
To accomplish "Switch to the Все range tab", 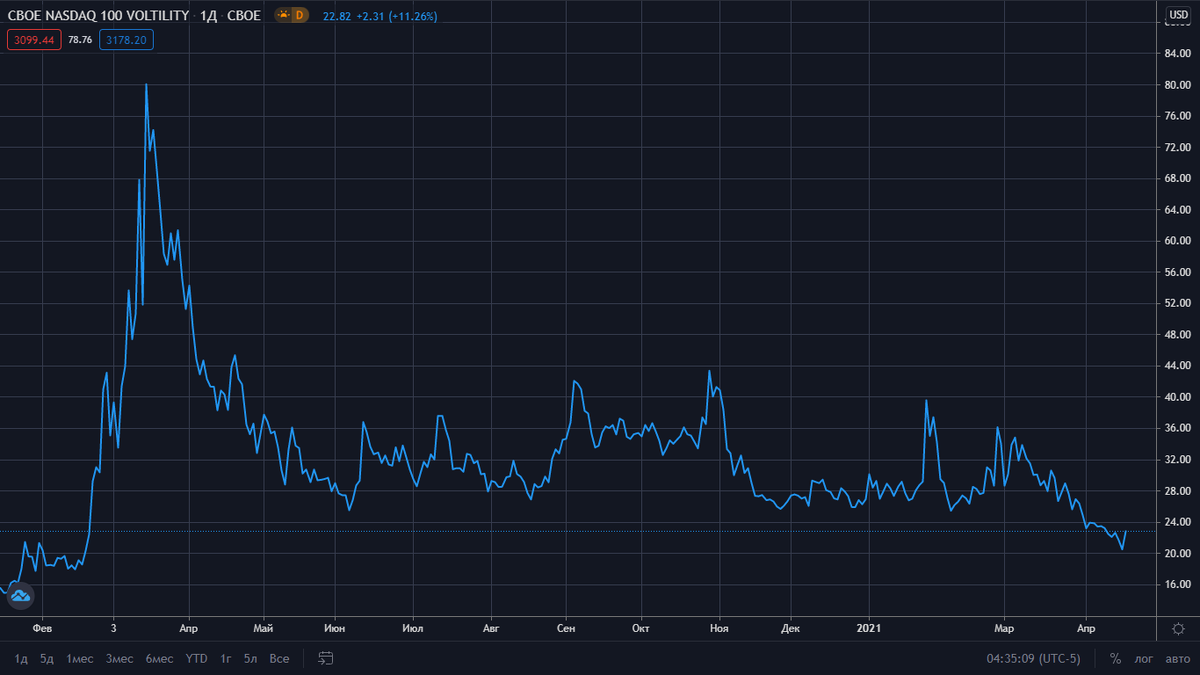I will (279, 659).
